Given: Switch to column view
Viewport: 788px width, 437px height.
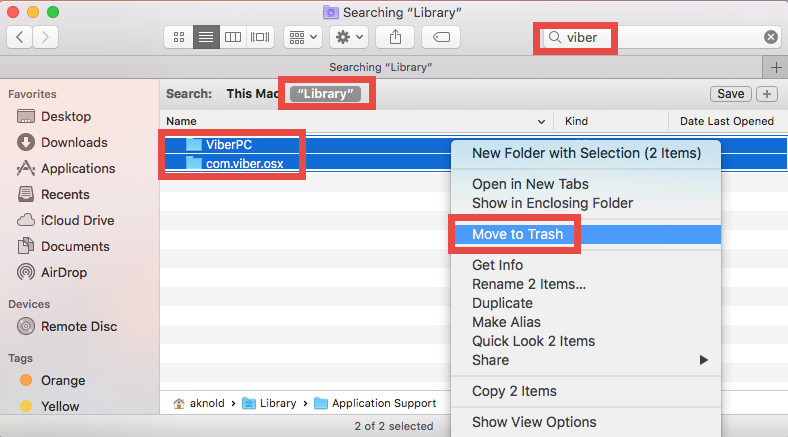Looking at the screenshot, I should [233, 37].
